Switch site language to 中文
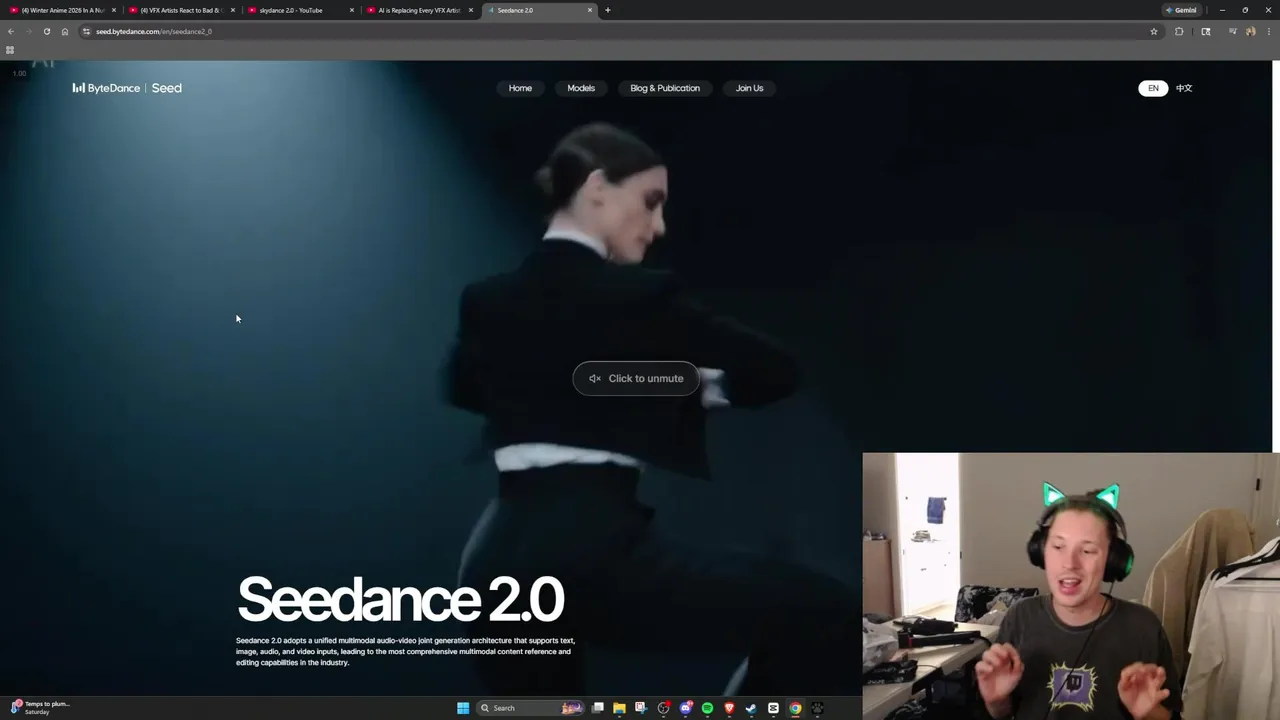 [x=1184, y=88]
